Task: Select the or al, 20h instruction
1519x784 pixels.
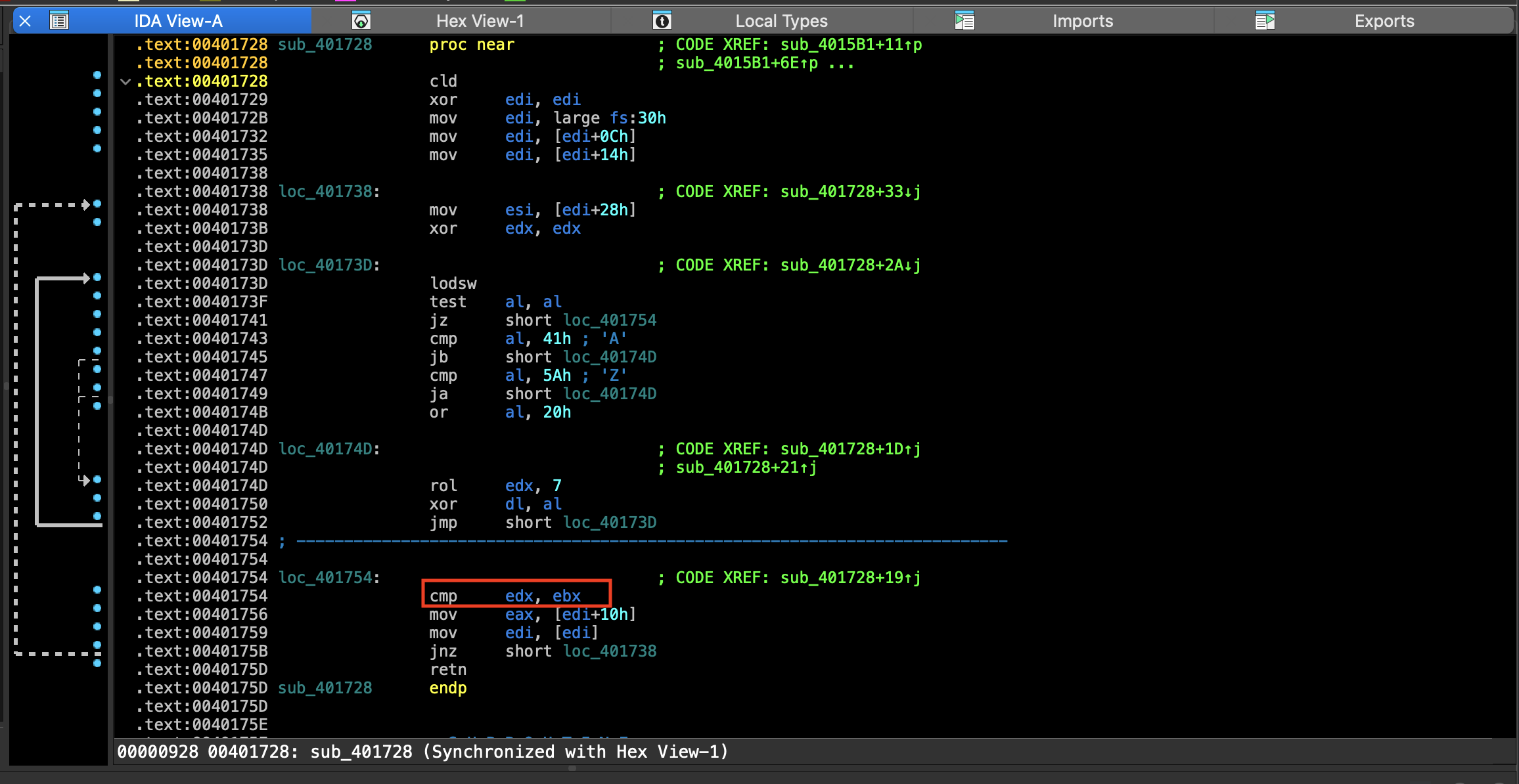Action: (500, 412)
